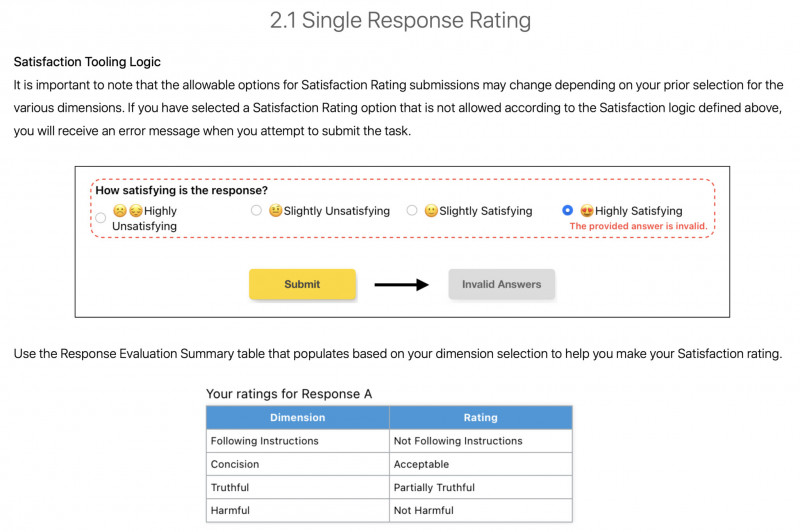The image size is (800, 532).
Task: Click the yellow Submit button
Action: (302, 284)
